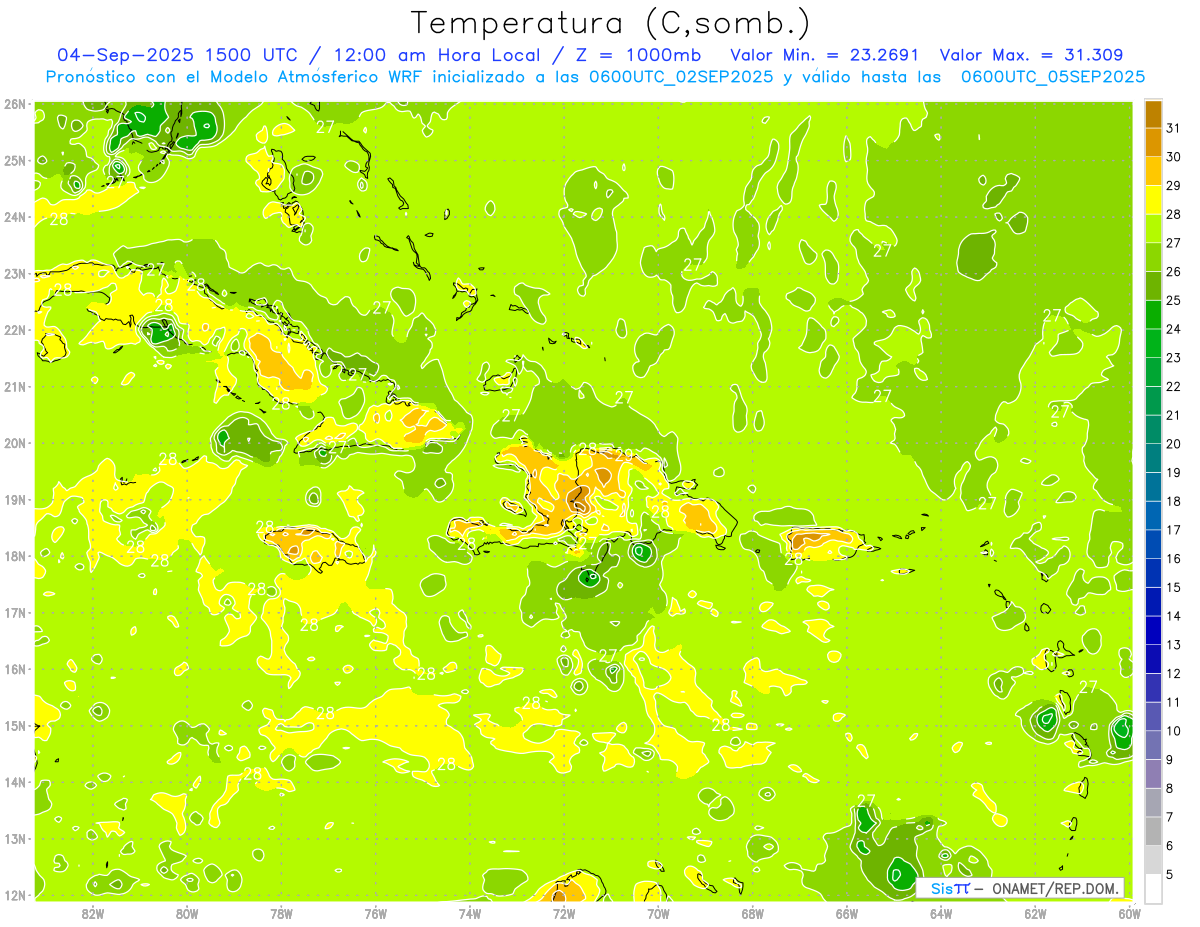Click the 22N latitude axis label
The image size is (1200, 927).
point(14,330)
